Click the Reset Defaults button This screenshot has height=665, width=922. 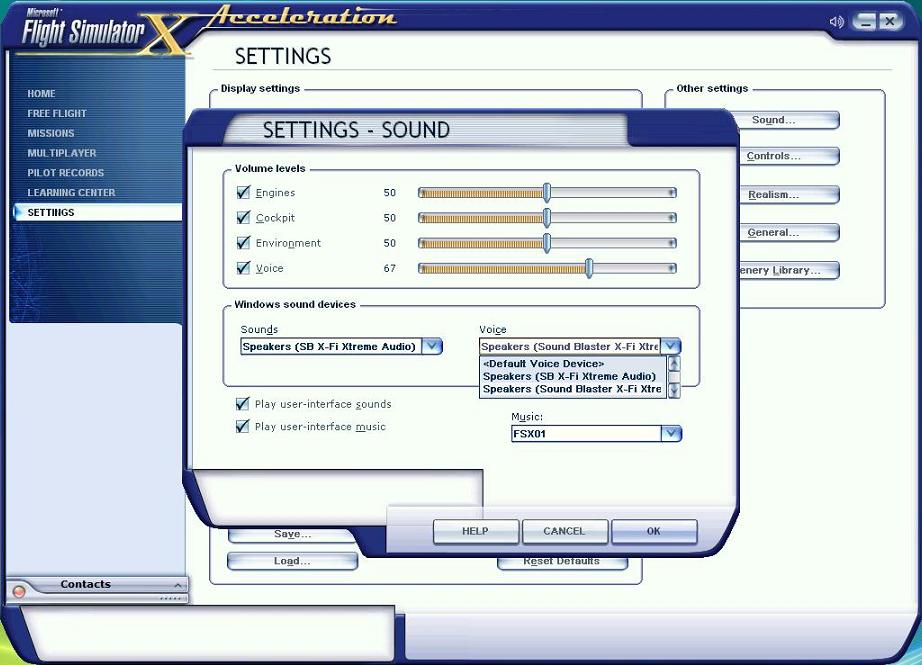point(562,562)
